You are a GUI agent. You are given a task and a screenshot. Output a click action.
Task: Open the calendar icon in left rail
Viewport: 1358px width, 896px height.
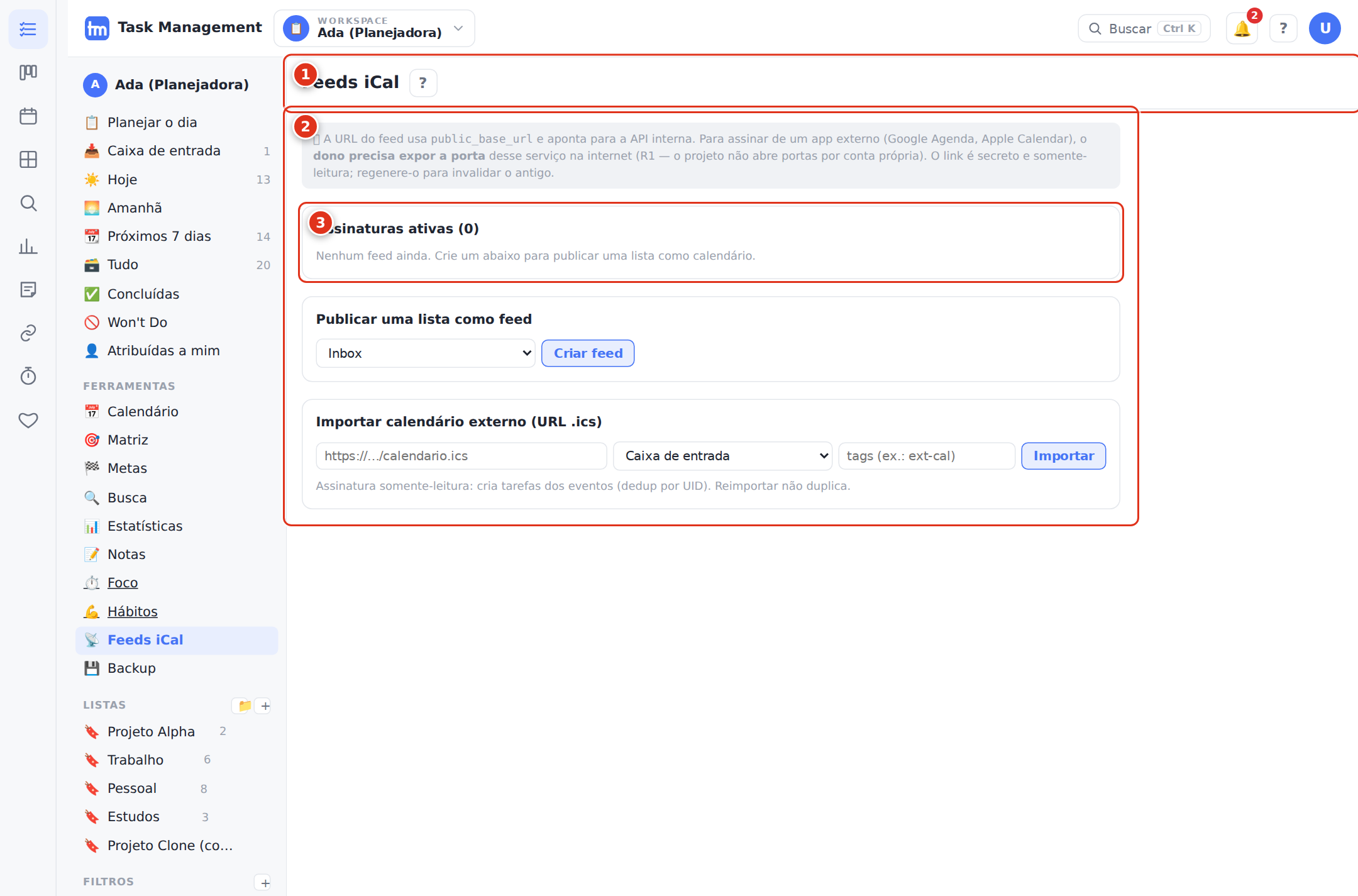[28, 116]
